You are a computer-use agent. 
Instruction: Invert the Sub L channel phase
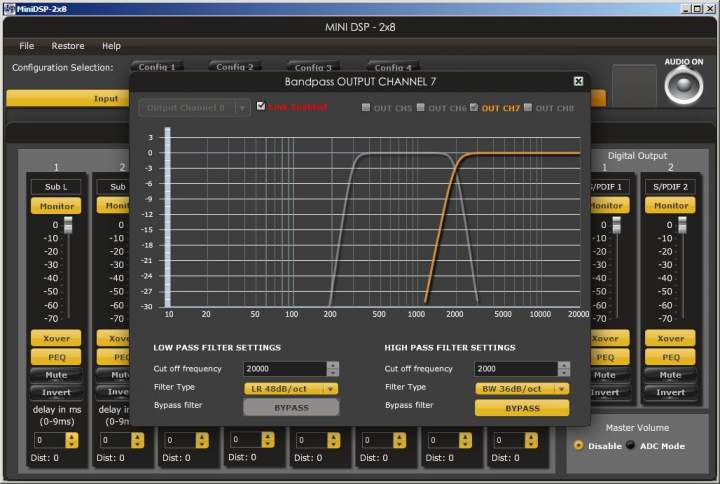point(56,393)
